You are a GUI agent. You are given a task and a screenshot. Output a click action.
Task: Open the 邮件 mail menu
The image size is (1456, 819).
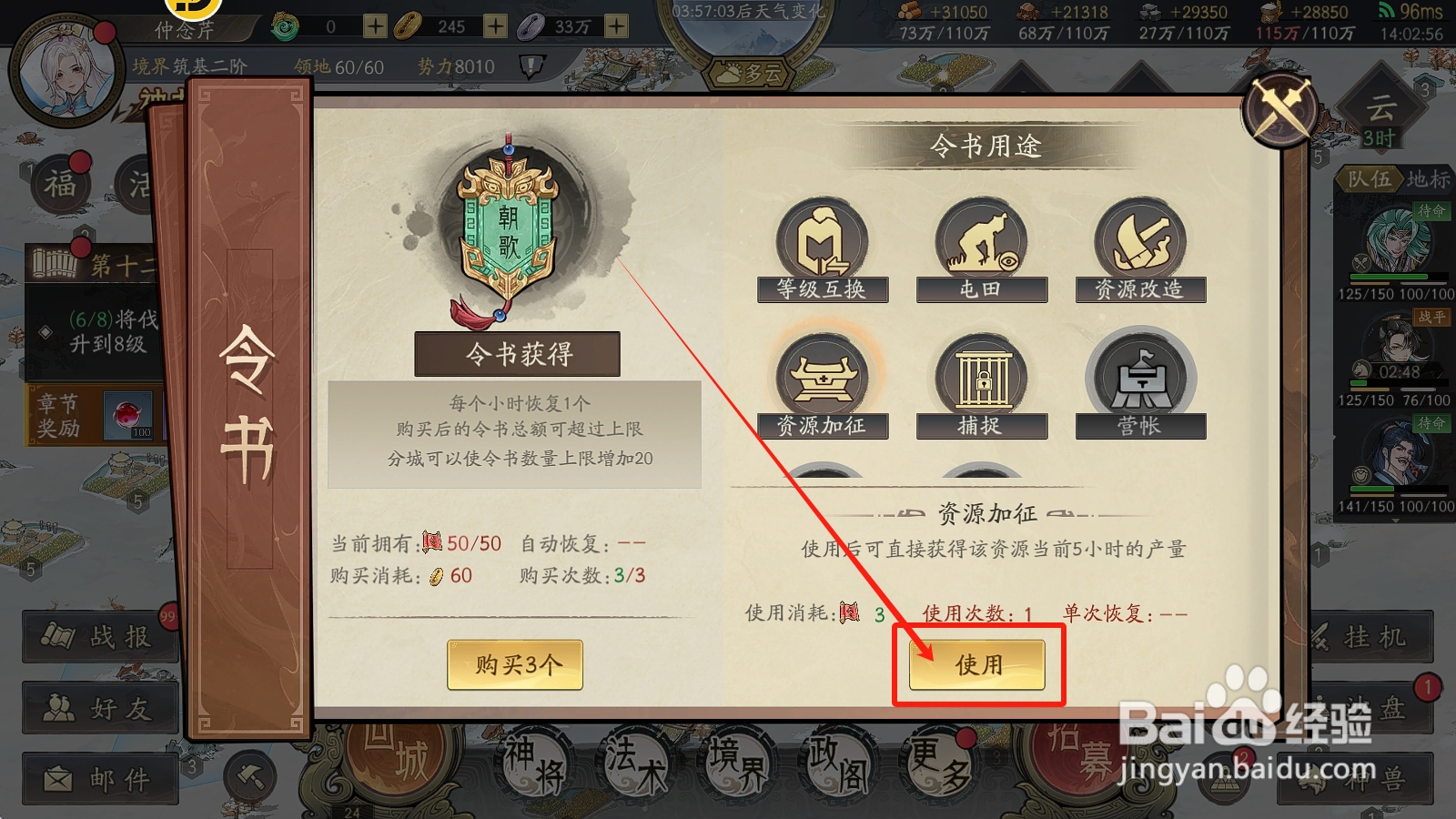click(100, 779)
